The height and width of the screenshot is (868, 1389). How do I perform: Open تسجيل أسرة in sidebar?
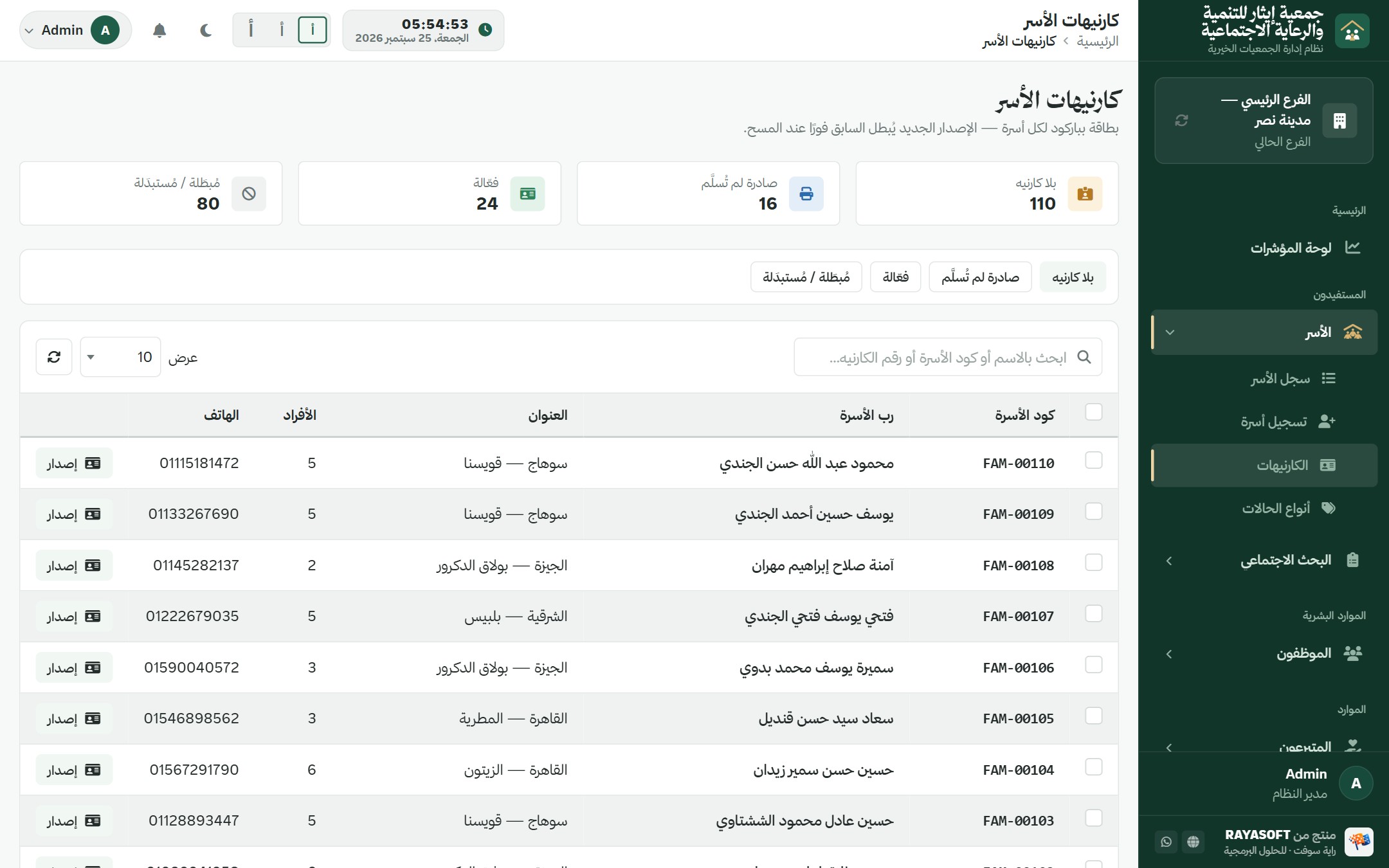click(1264, 422)
